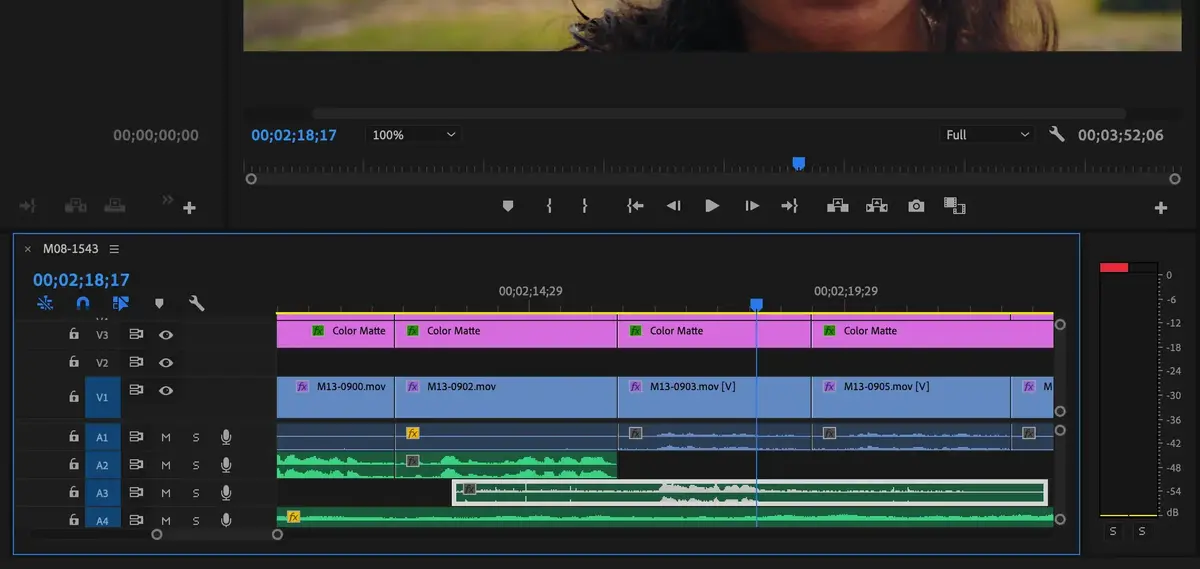Viewport: 1200px width, 569px height.
Task: Click the program monitor timecode 00;02;18;17
Action: pos(294,134)
